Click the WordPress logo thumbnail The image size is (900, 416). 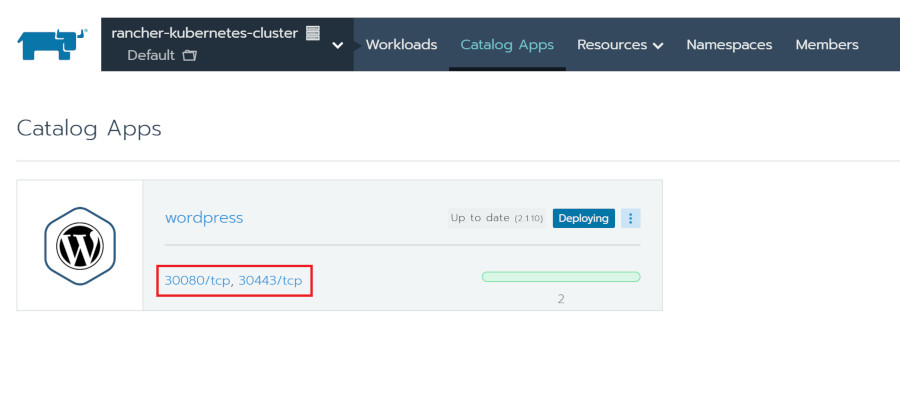pos(80,246)
